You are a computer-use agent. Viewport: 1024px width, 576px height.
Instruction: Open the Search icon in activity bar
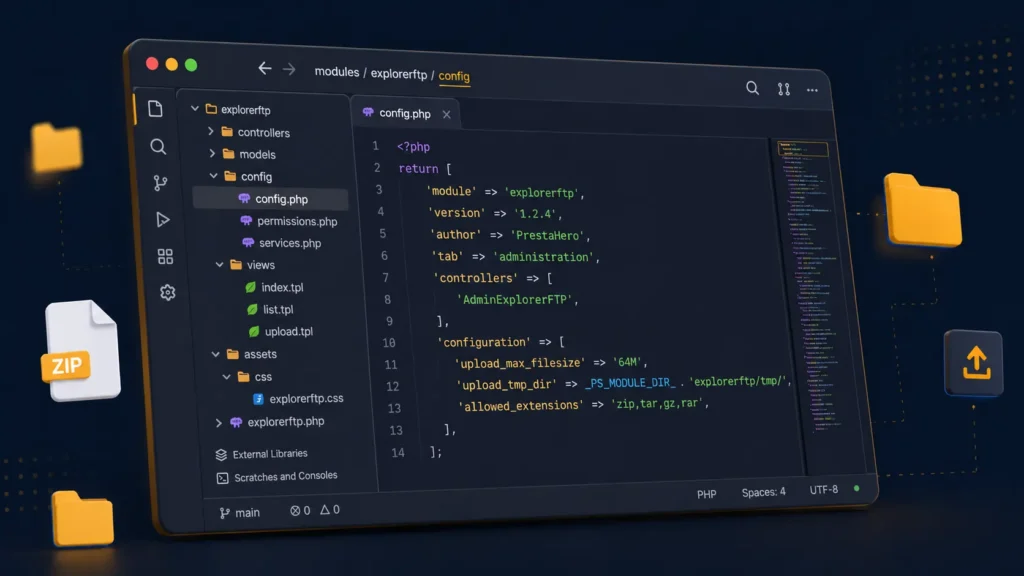point(158,146)
